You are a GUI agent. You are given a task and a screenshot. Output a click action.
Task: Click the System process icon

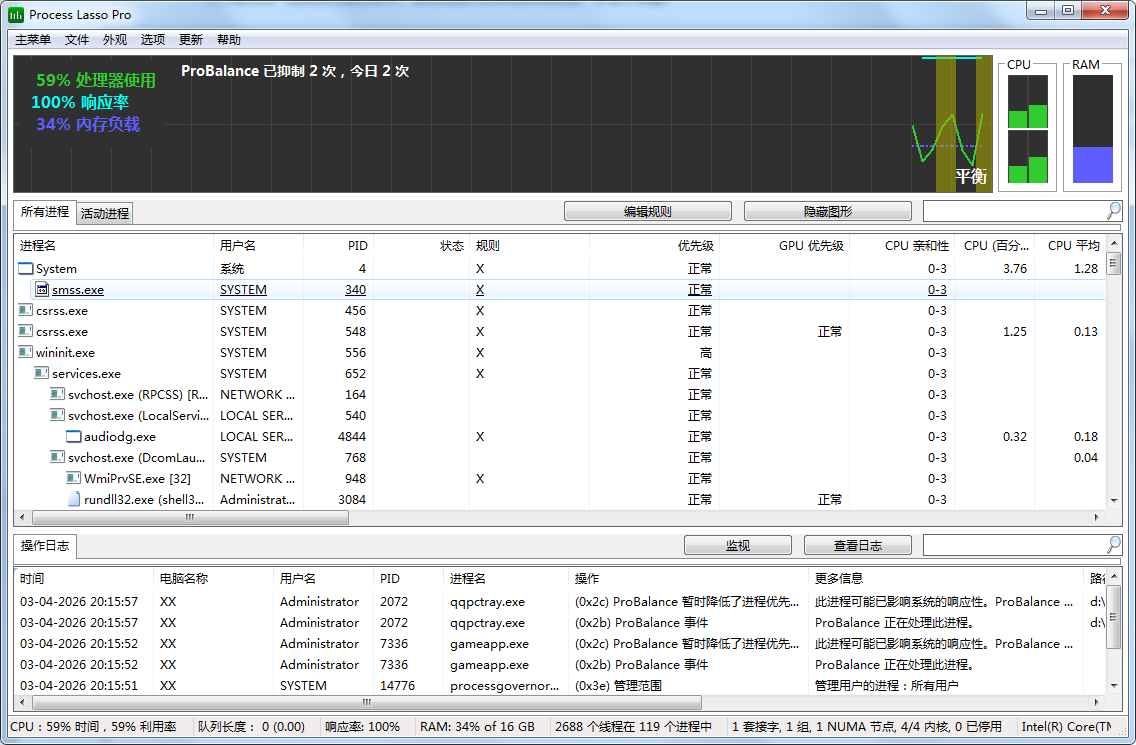pyautogui.click(x=26, y=268)
